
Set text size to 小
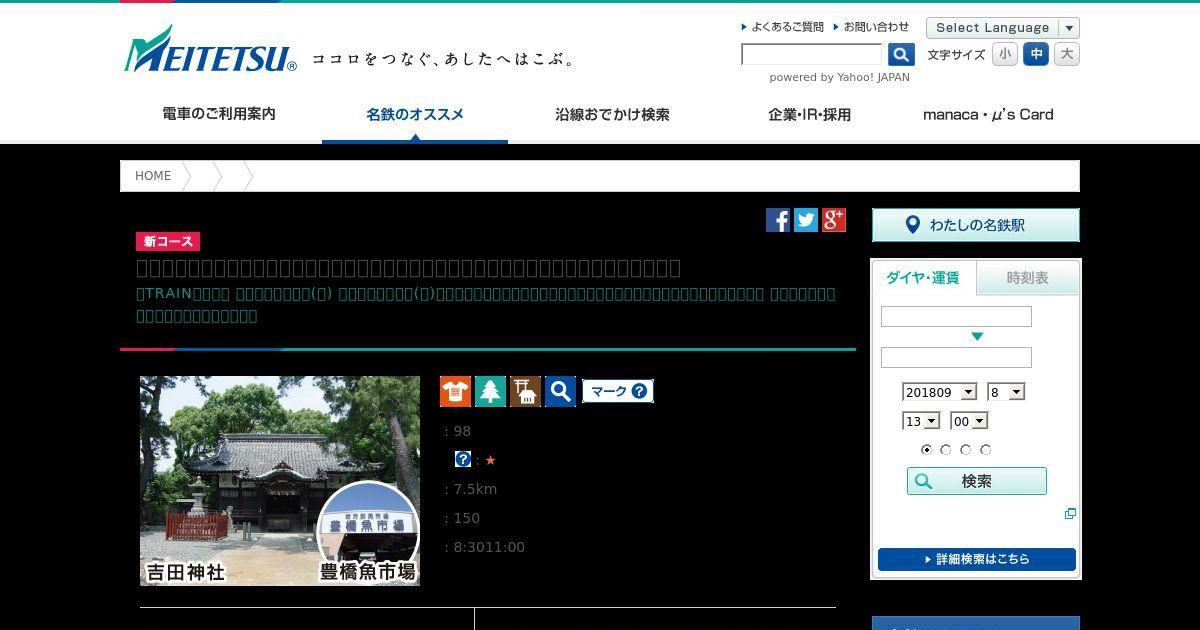pos(1005,54)
